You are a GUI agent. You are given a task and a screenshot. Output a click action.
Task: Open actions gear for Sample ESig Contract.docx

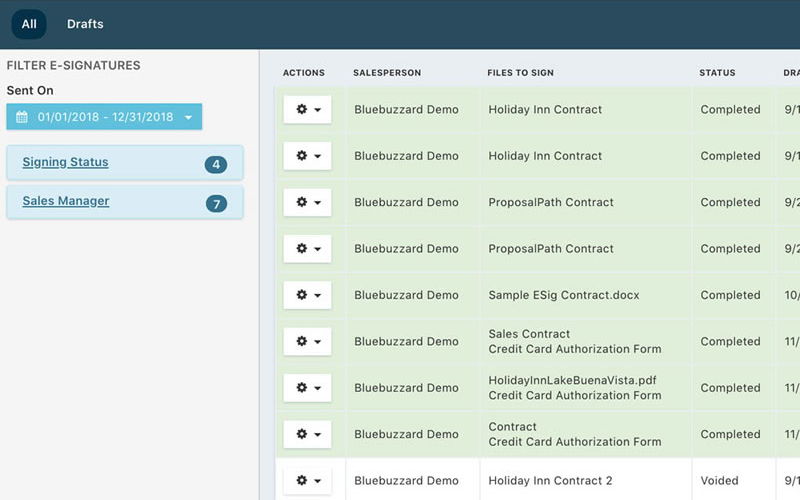tap(307, 295)
